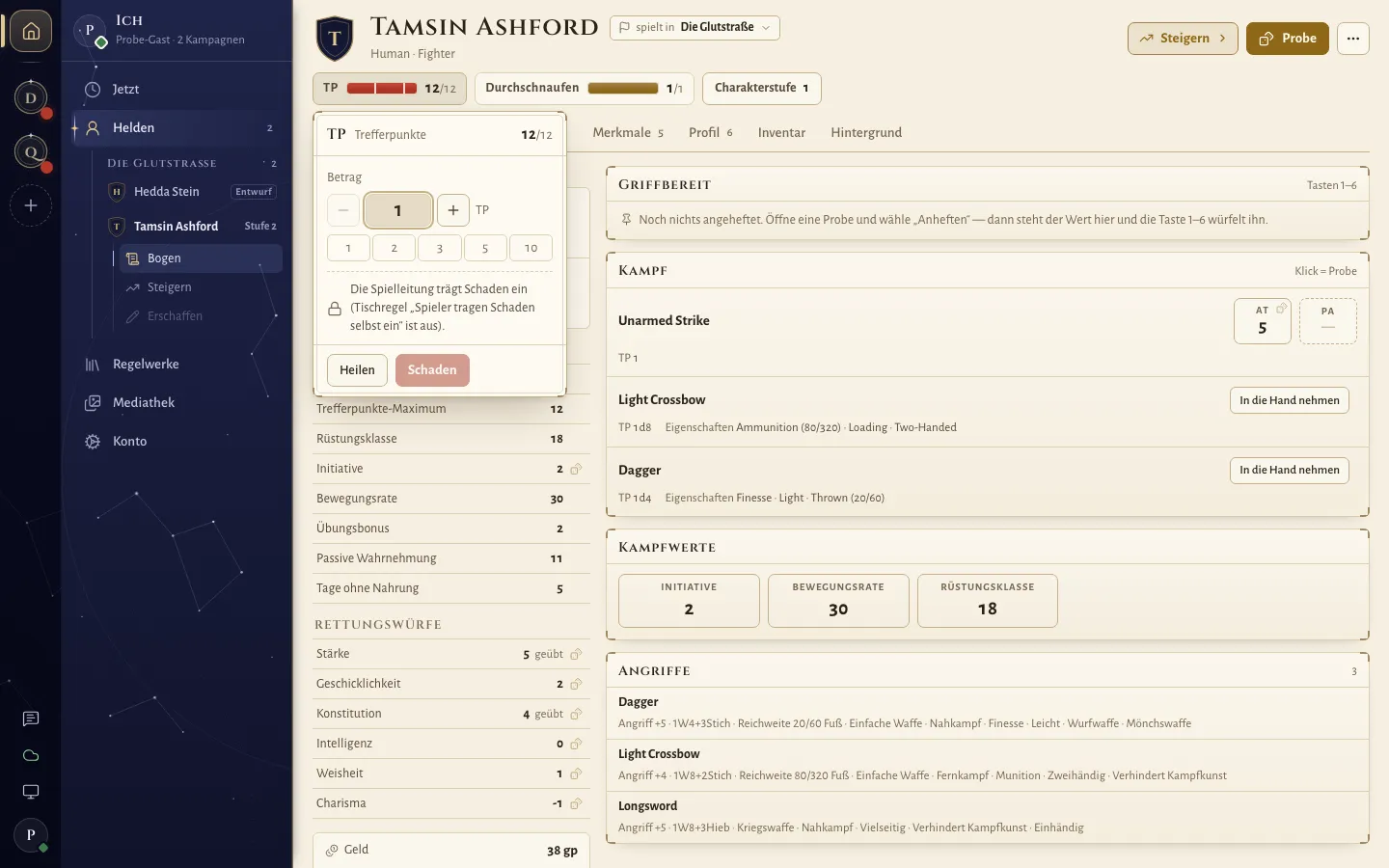Viewport: 1389px width, 868px height.
Task: Open Hedda Stein in hero list
Action: pyautogui.click(x=191, y=192)
